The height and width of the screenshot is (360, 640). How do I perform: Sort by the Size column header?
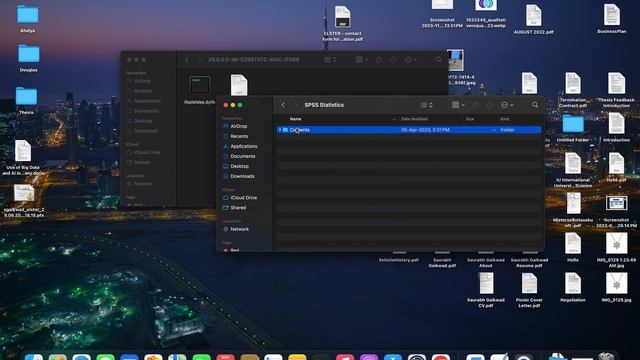(470, 119)
